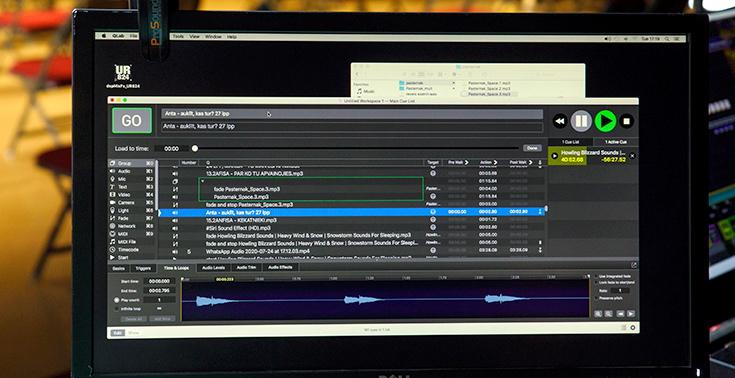The image size is (735, 378).
Task: Open the Window menu in the menu bar
Action: click(213, 37)
